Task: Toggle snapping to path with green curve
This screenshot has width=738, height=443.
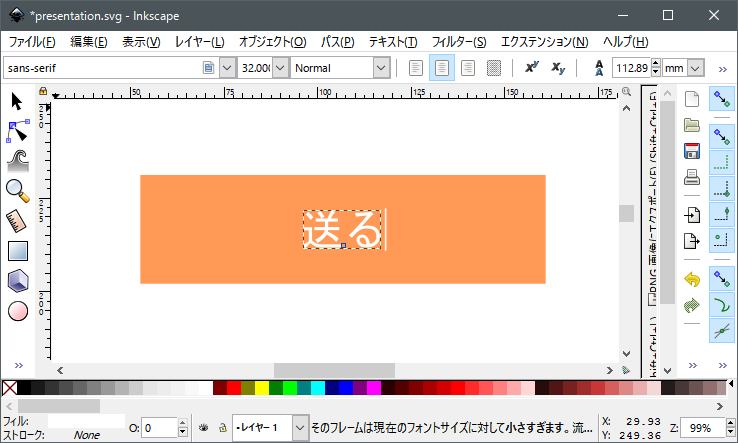Action: [722, 305]
